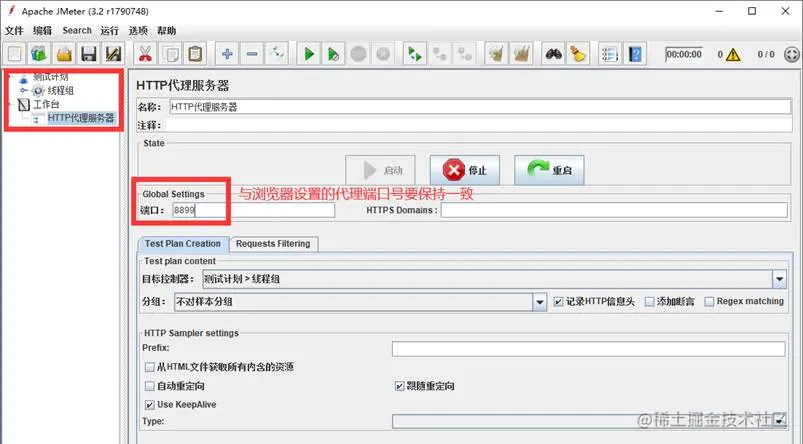Toggle the Use KeepAlive checkbox

[150, 405]
